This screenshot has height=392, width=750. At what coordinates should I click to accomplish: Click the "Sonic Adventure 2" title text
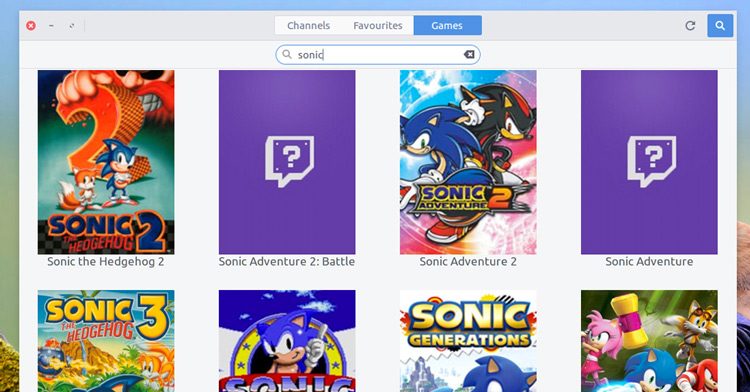pyautogui.click(x=468, y=261)
